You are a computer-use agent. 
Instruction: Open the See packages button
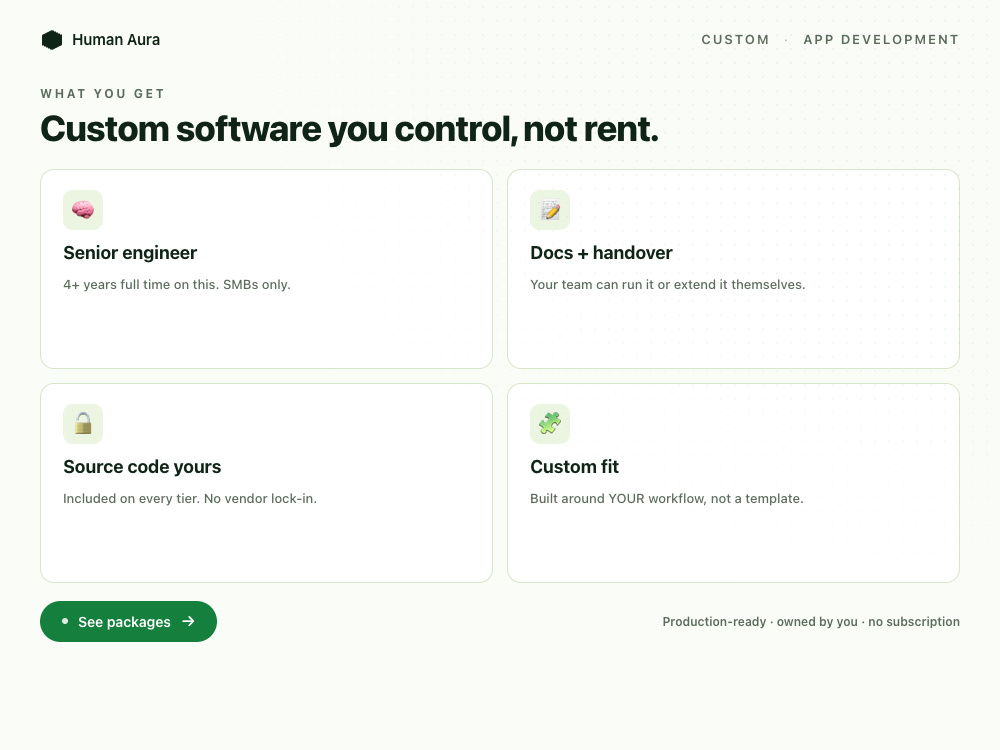tap(128, 622)
